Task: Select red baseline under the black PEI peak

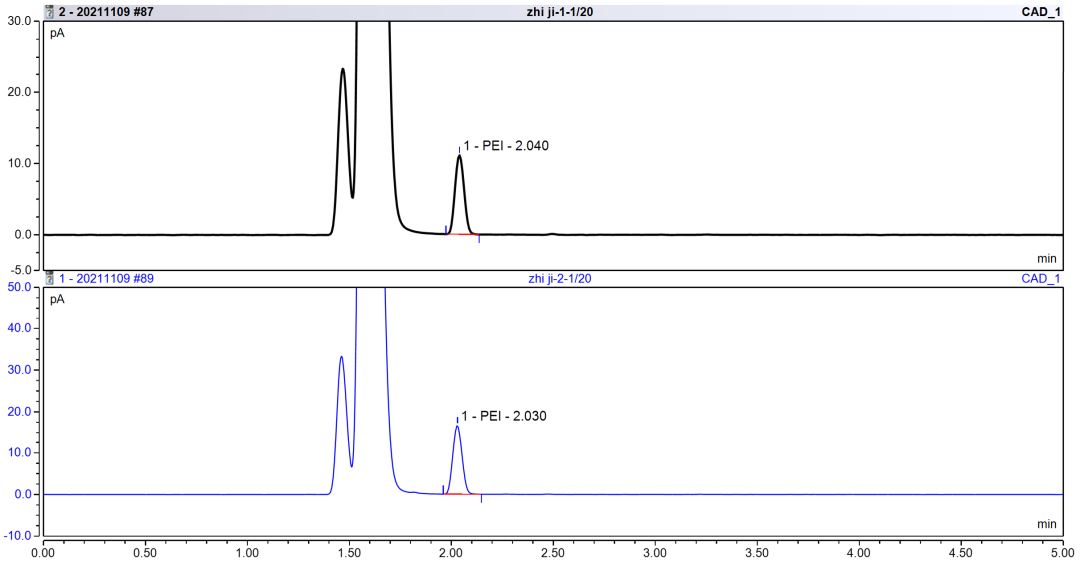Action: pos(461,234)
